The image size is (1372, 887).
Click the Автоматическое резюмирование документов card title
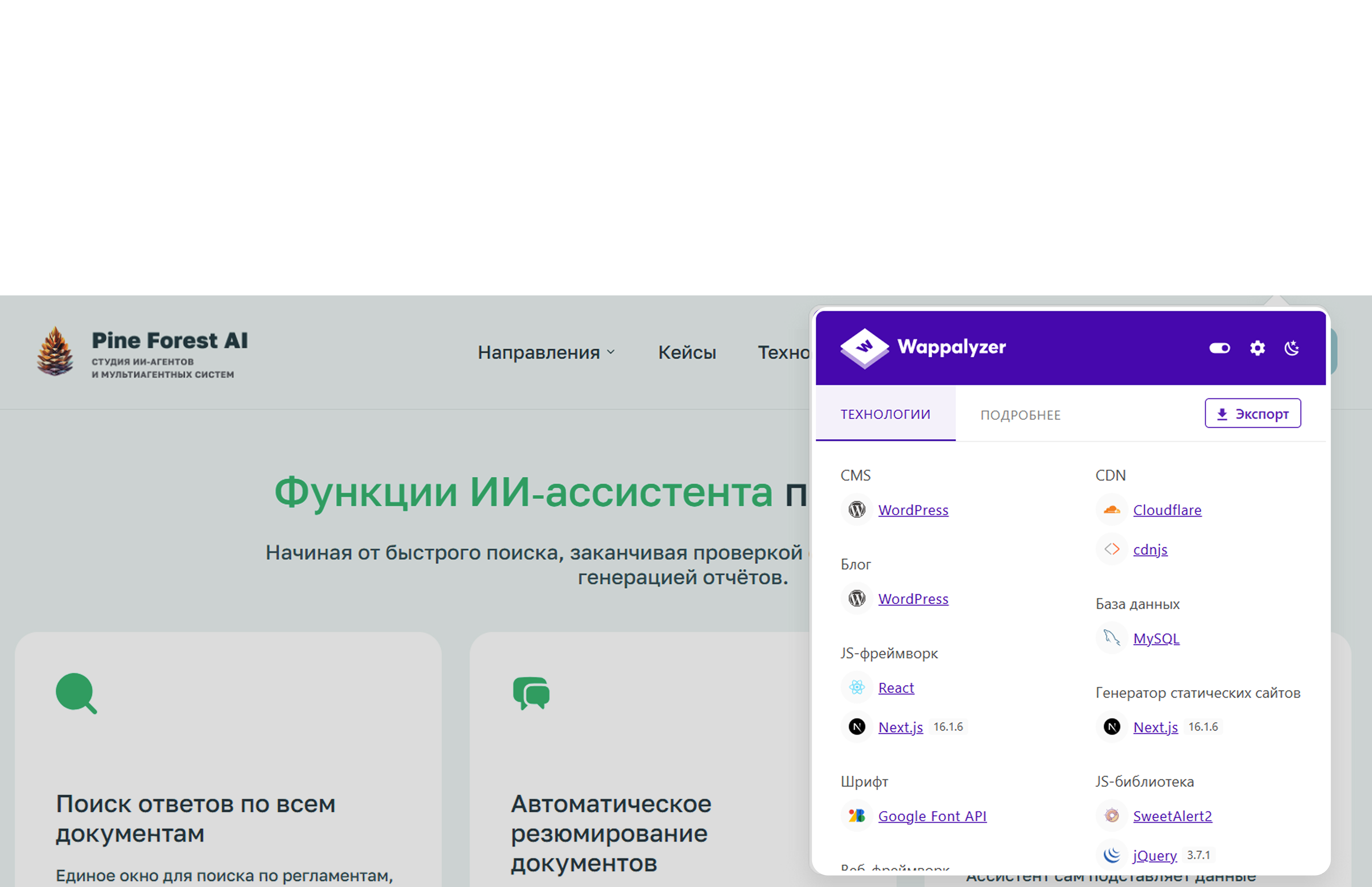[x=611, y=834]
